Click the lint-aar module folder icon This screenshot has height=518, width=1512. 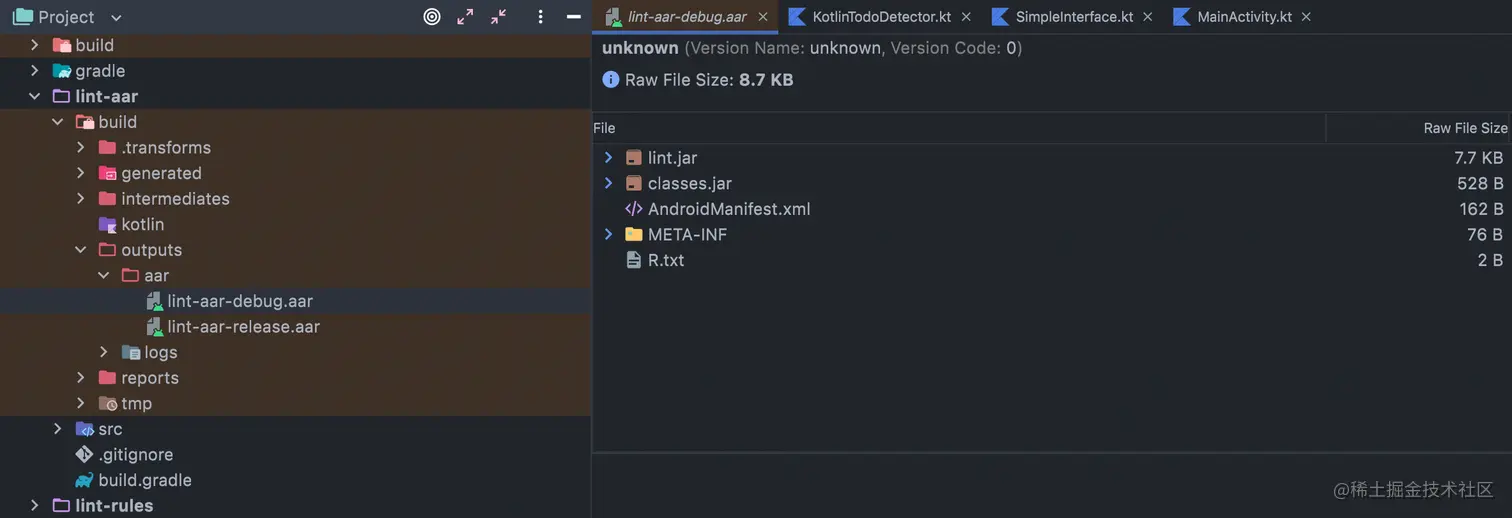point(61,97)
